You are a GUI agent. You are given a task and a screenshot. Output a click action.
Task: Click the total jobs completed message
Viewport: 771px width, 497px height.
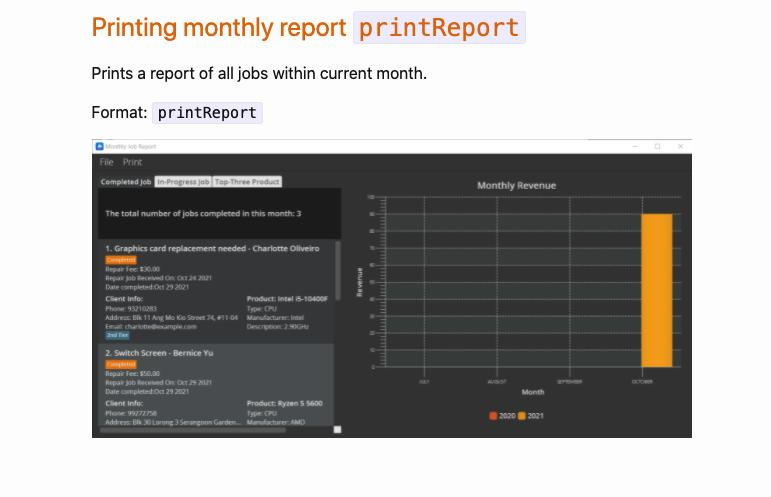[x=203, y=213]
